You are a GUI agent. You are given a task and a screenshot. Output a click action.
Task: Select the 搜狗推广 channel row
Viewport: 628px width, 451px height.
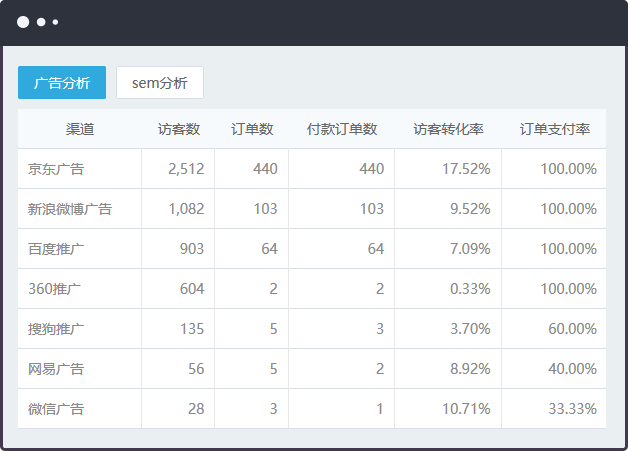click(312, 329)
